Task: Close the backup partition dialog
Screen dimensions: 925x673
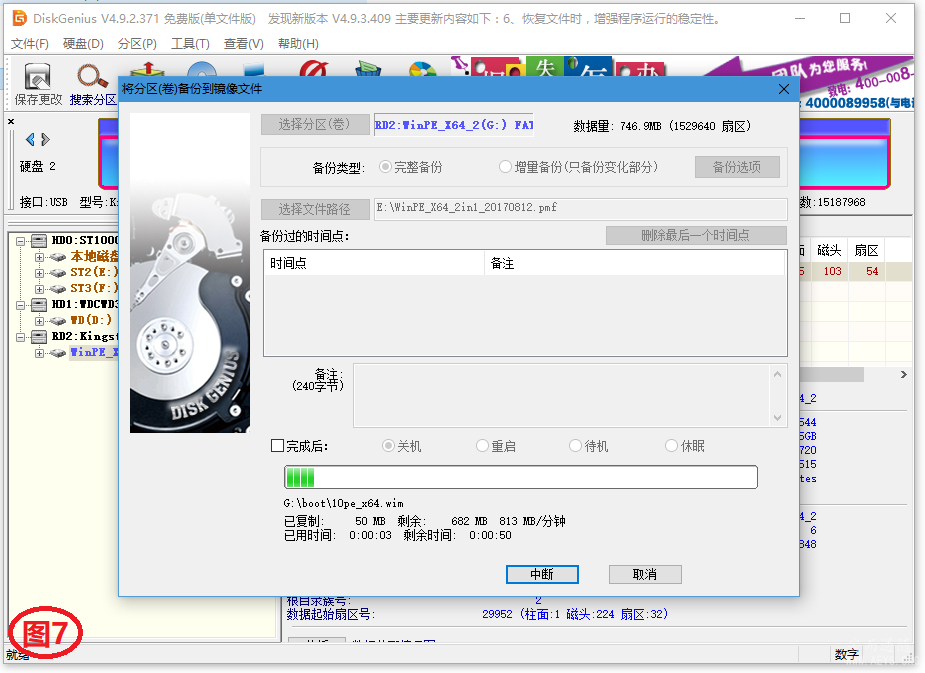Action: pos(783,89)
